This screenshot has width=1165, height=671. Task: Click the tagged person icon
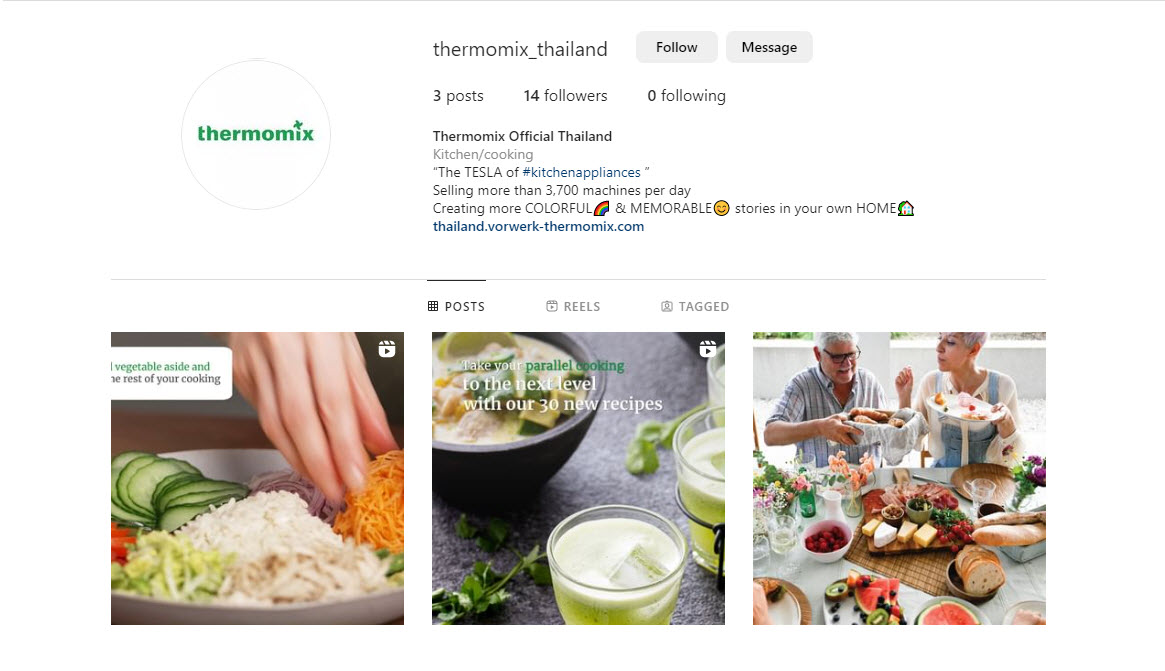666,306
